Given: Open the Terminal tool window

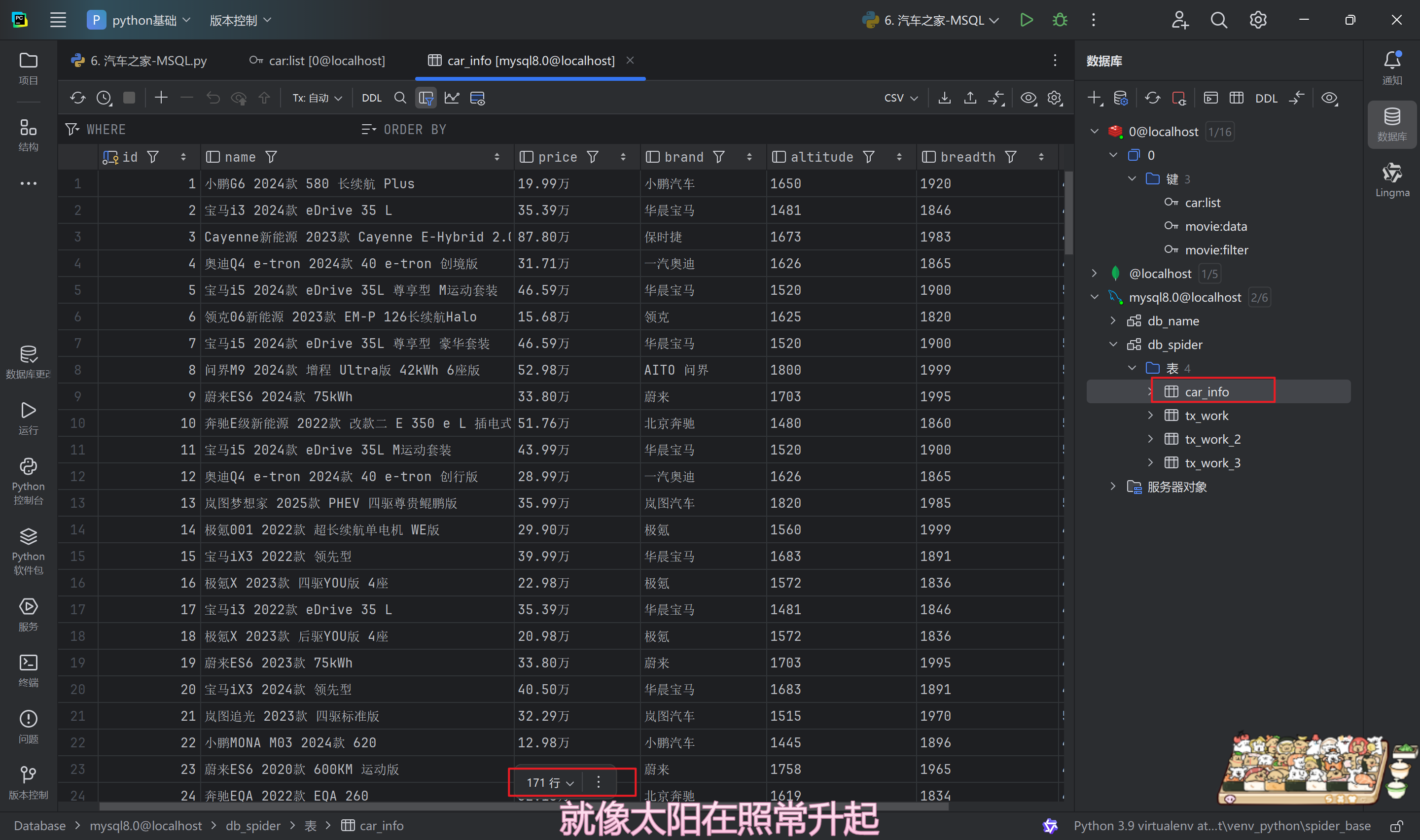Looking at the screenshot, I should (28, 670).
